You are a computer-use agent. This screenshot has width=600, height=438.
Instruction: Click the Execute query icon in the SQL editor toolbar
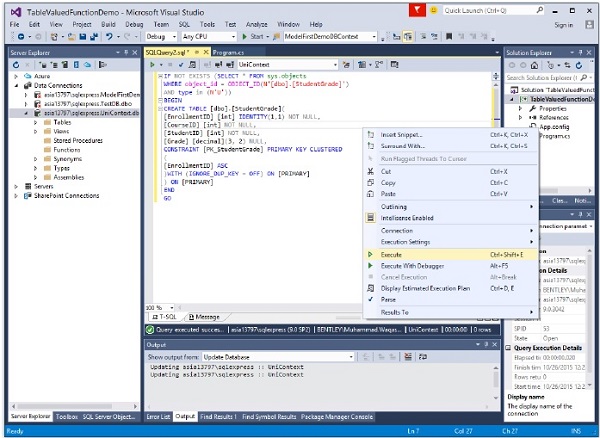(153, 64)
